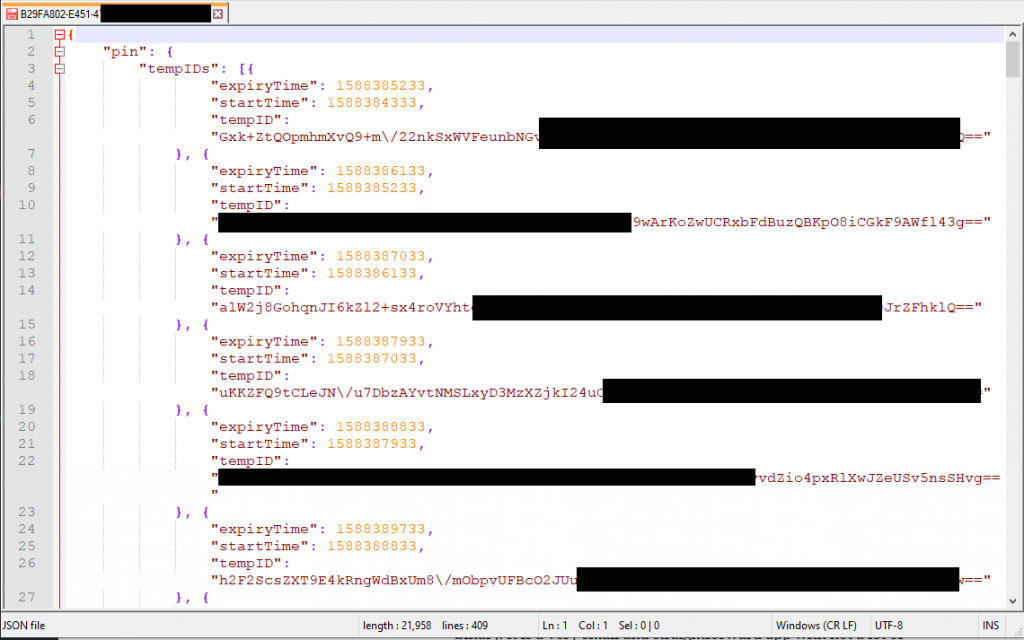1024x640 pixels.
Task: Collapse the root brace fold marker on line 1
Action: pyautogui.click(x=59, y=35)
